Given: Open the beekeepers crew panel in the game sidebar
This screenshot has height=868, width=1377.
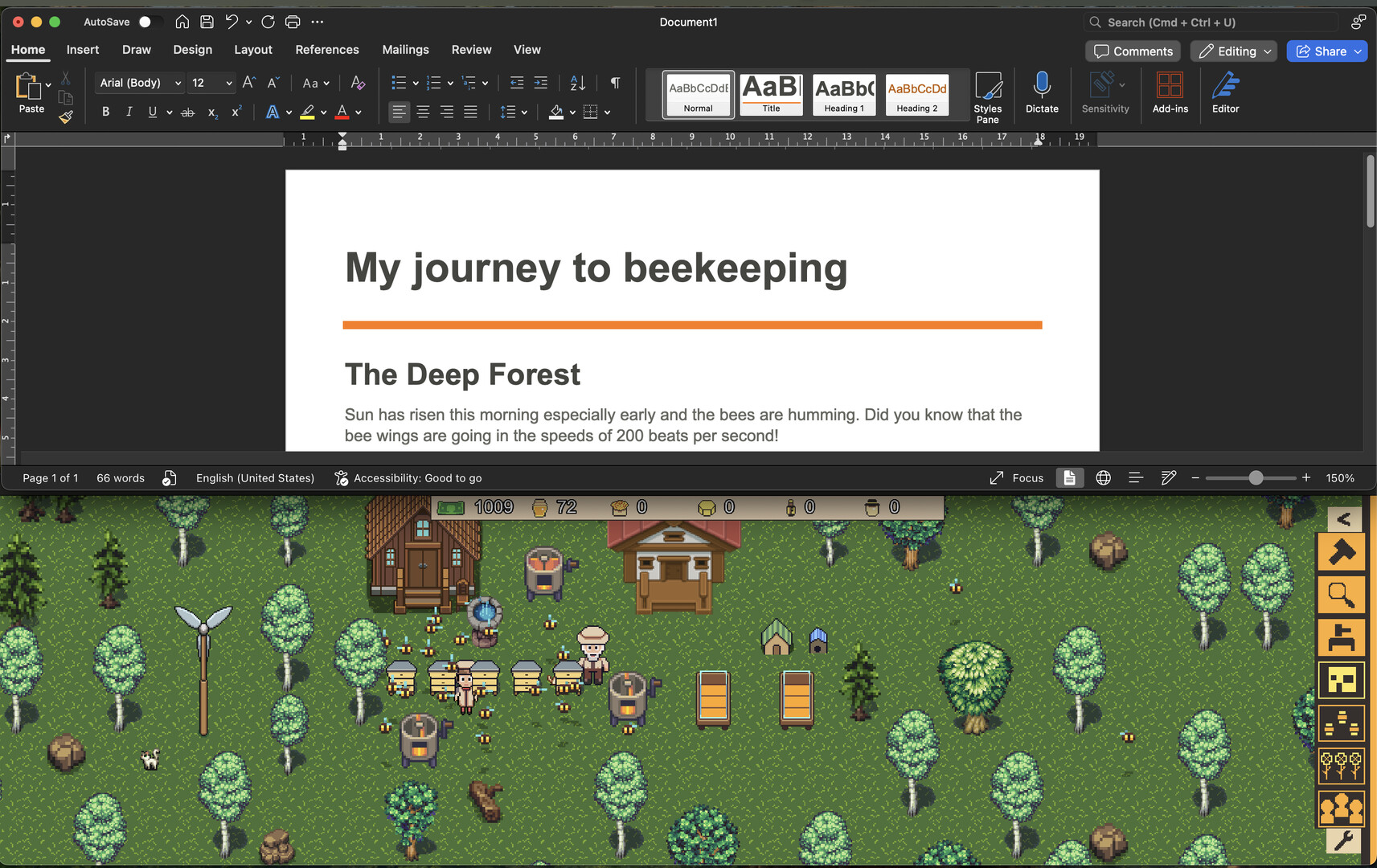Looking at the screenshot, I should [1341, 809].
